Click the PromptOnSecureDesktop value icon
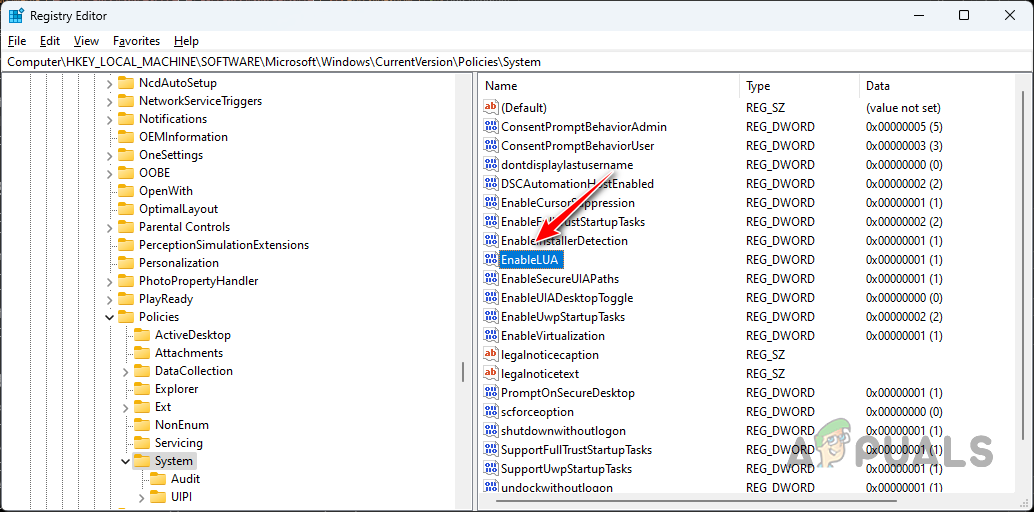This screenshot has width=1034, height=512. pos(491,393)
